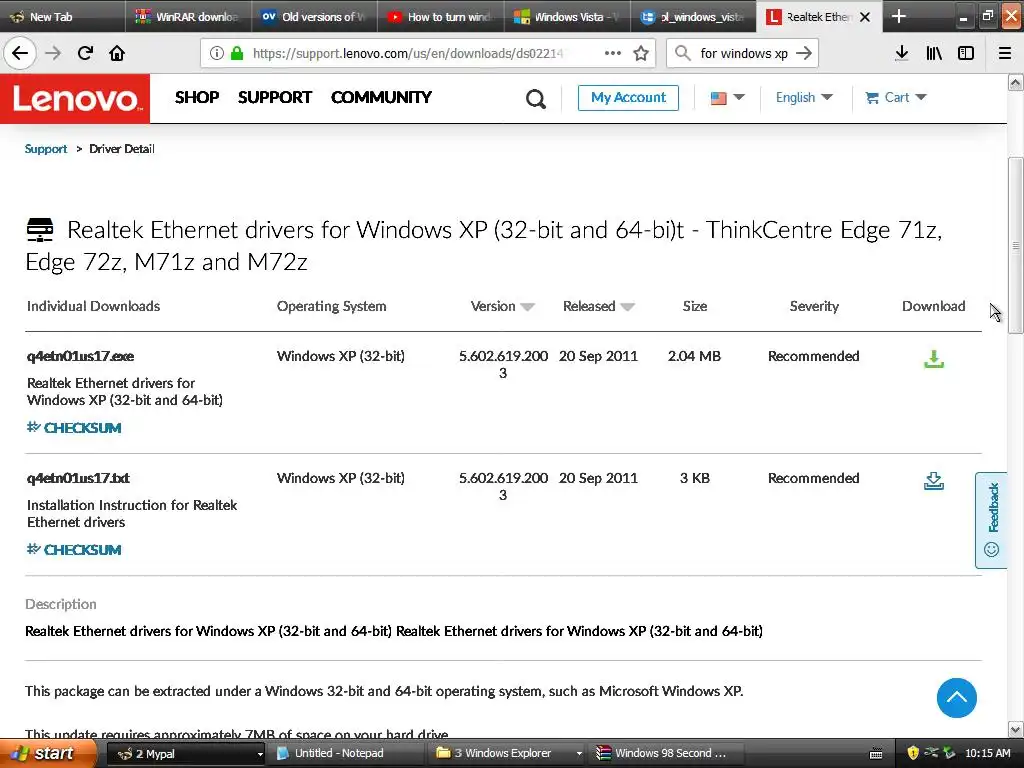
Task: Open the SHOP menu
Action: 197,97
